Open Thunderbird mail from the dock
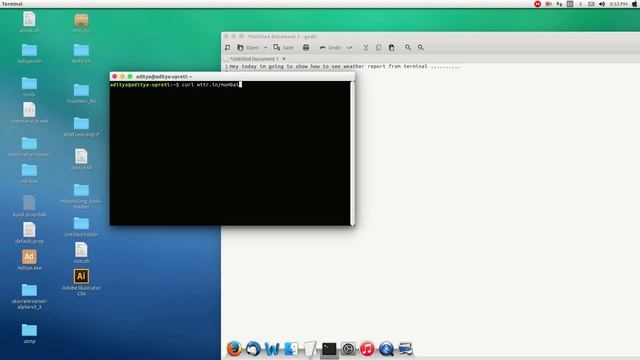Screen dimensions: 640x360 tap(253, 349)
